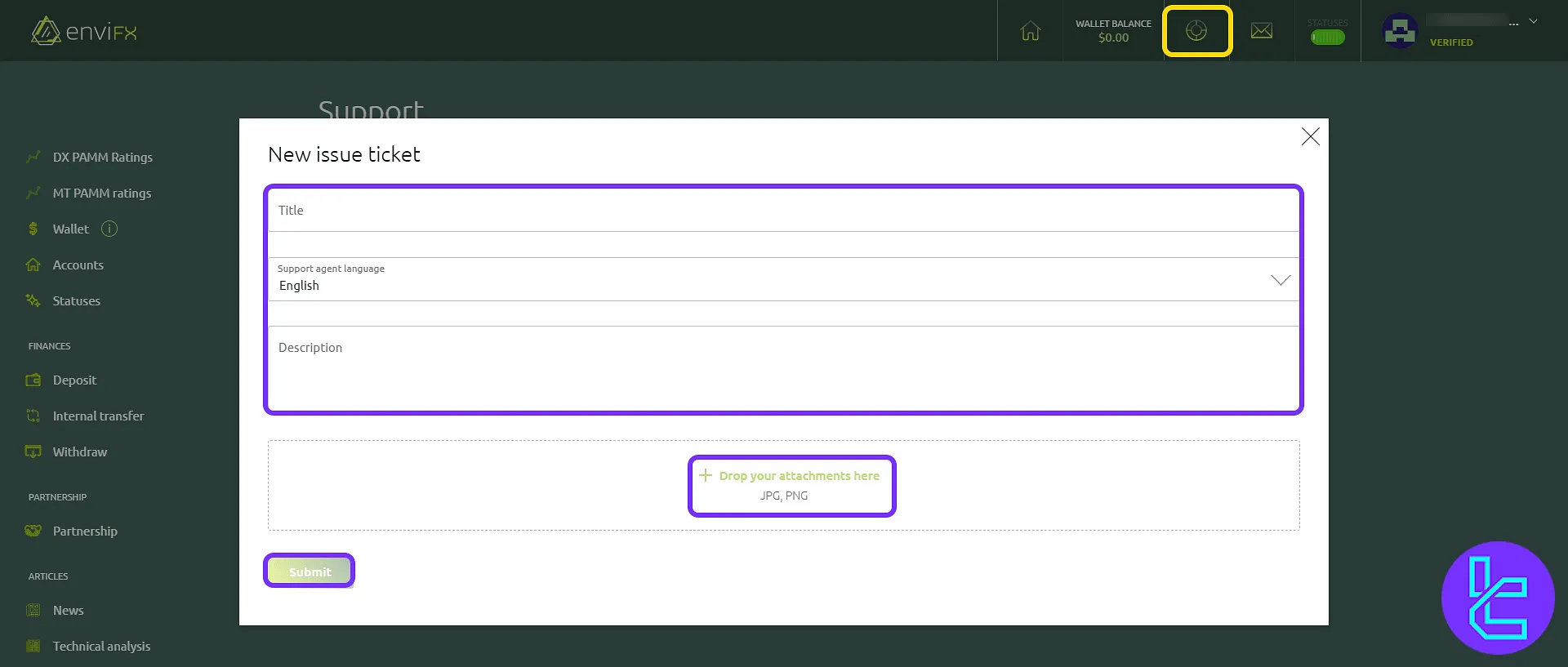This screenshot has height=667, width=1568.
Task: Click the Accounts house icon
Action: tap(33, 265)
